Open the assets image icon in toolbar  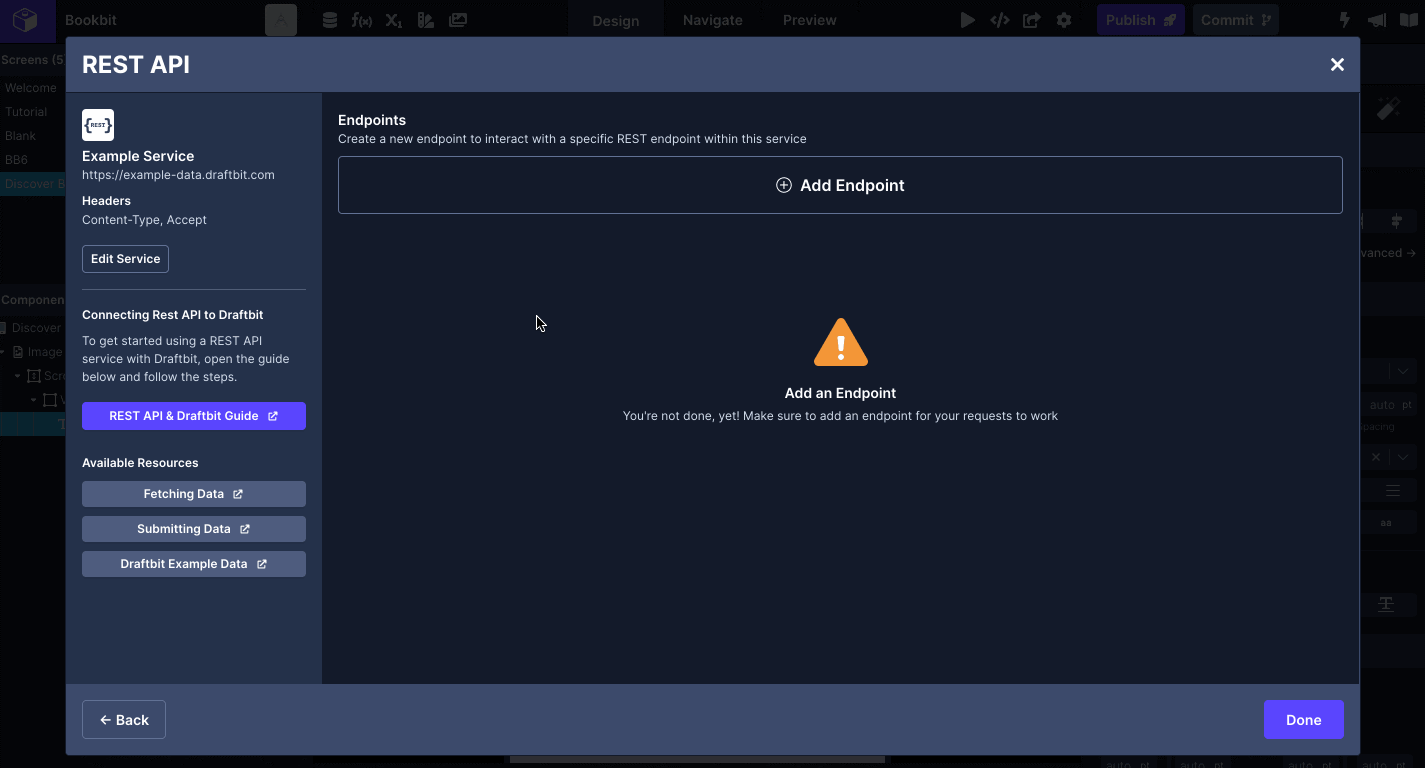458,20
